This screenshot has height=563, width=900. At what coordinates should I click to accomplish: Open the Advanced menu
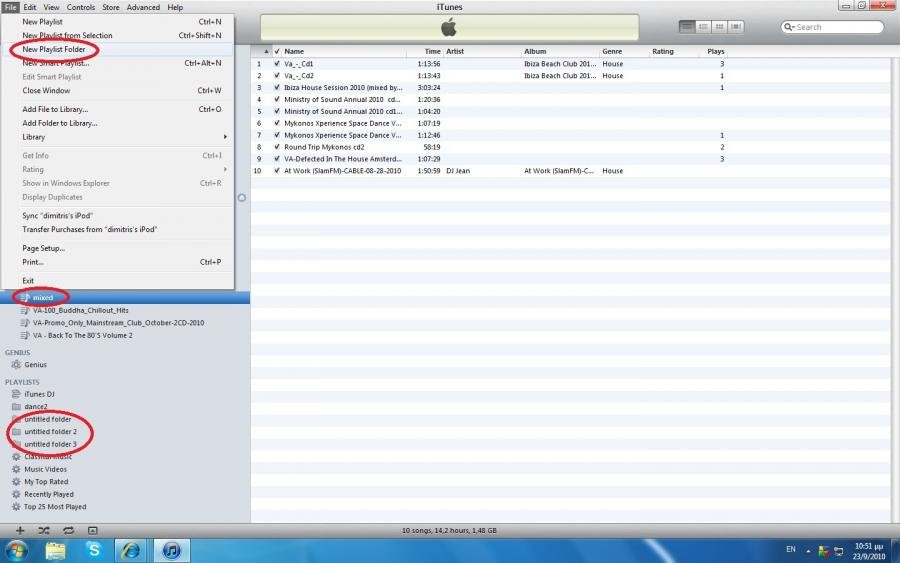(x=143, y=7)
